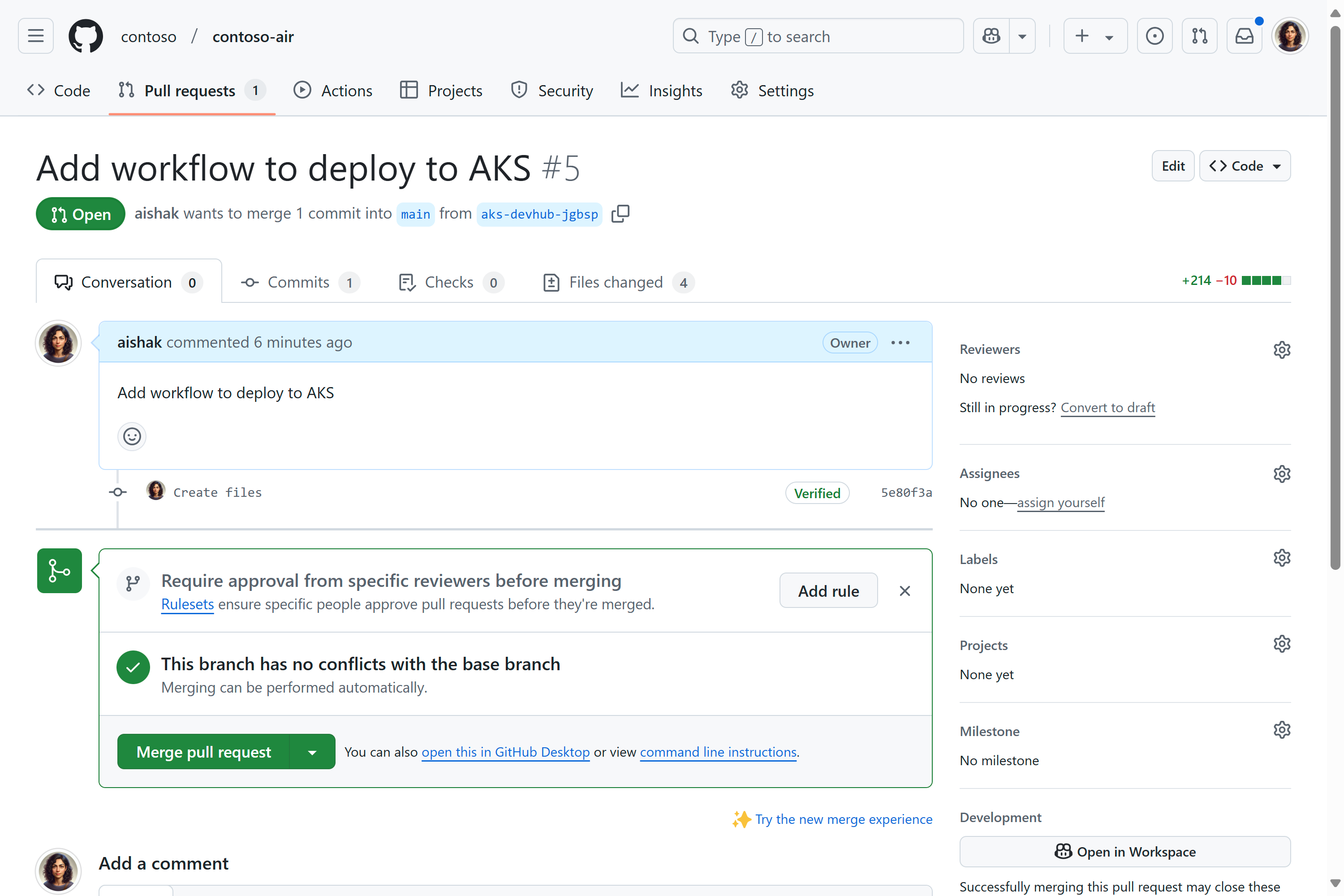Click the Merge pull request button
The height and width of the screenshot is (896, 1344).
203,752
